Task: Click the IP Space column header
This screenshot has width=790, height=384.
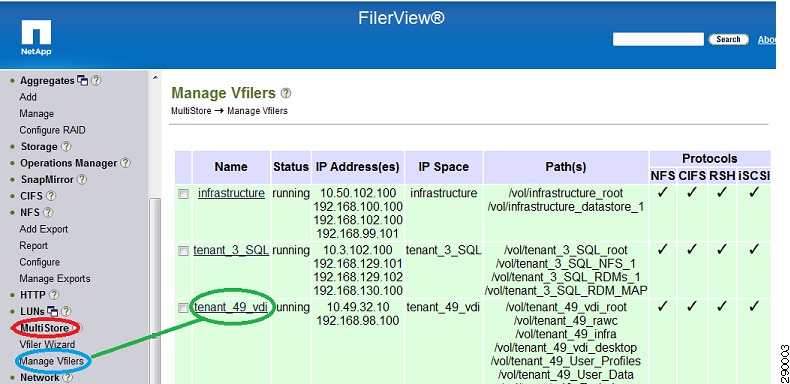Action: [444, 167]
